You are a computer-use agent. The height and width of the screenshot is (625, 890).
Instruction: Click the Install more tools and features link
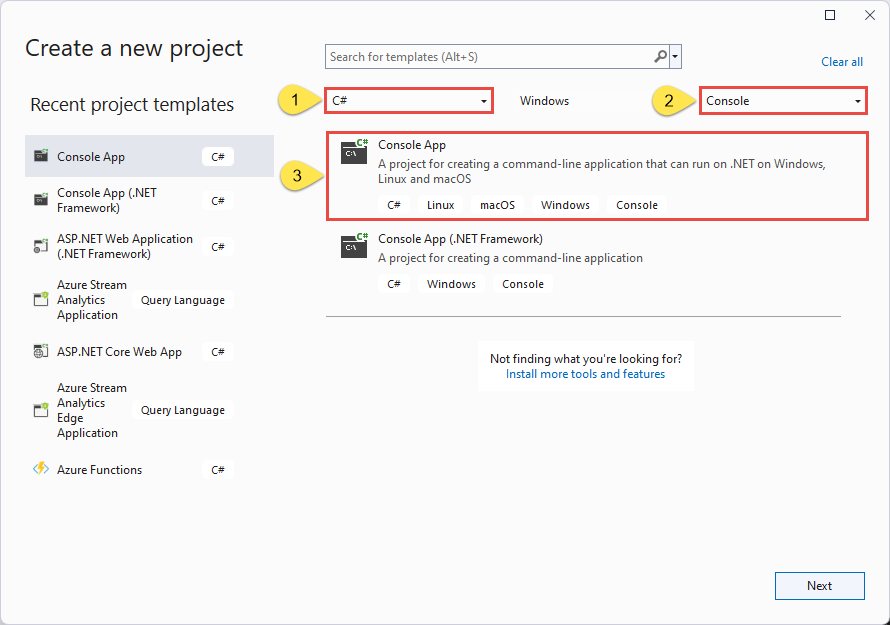(585, 374)
